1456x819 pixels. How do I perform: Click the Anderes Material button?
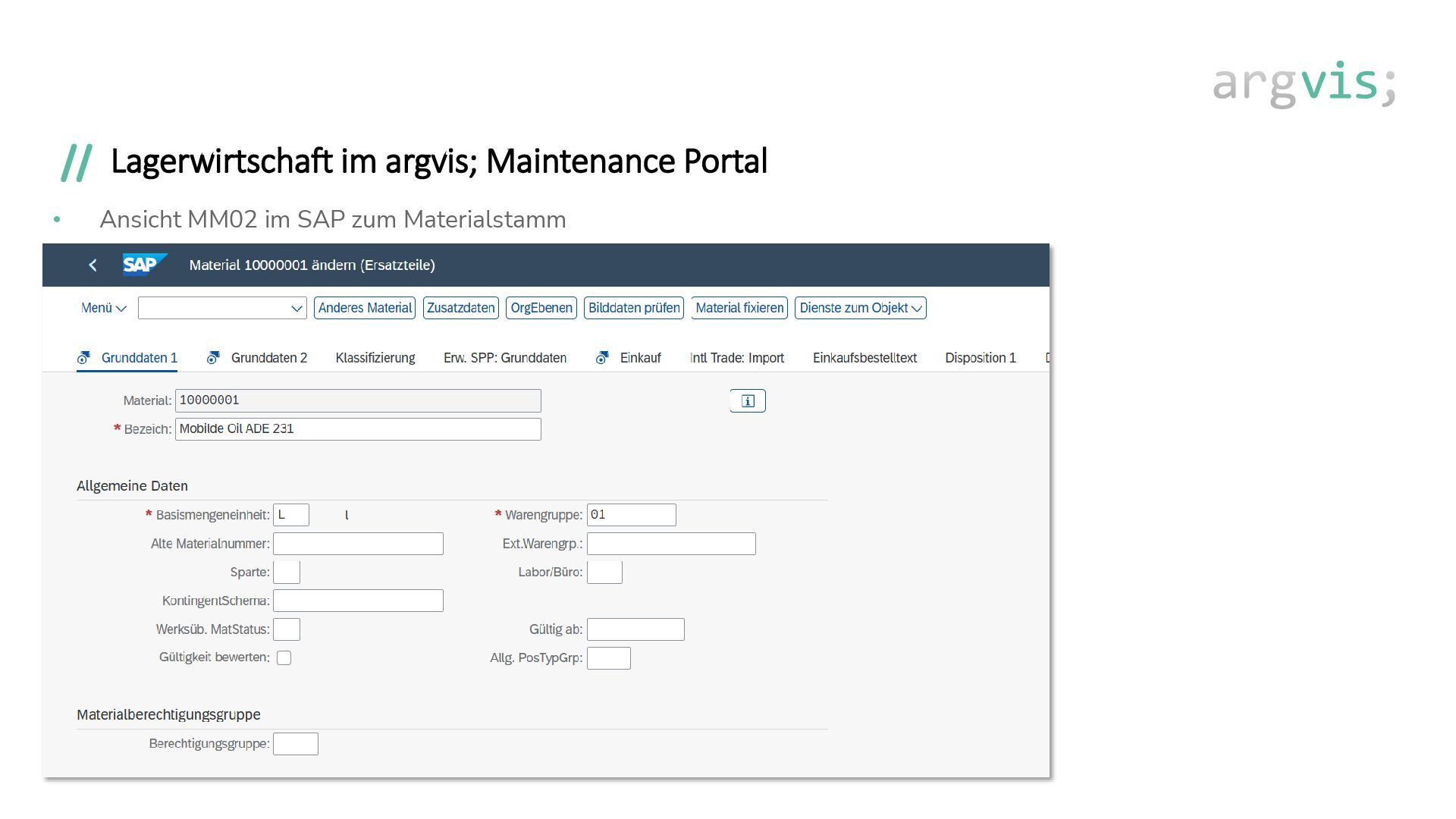(365, 308)
